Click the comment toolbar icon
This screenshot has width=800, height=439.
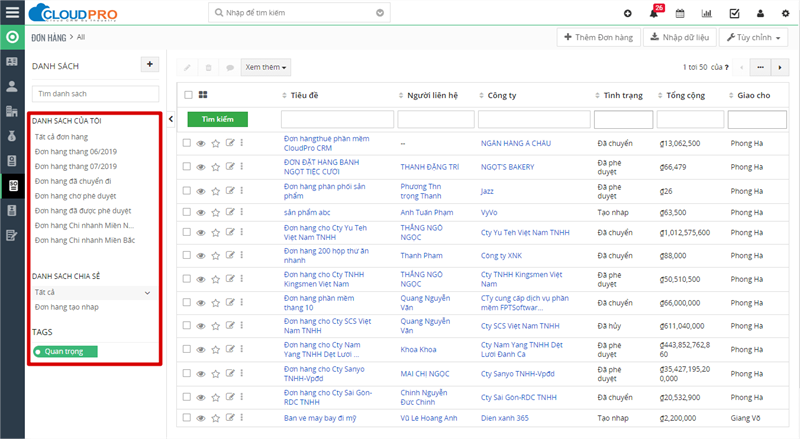pyautogui.click(x=230, y=67)
